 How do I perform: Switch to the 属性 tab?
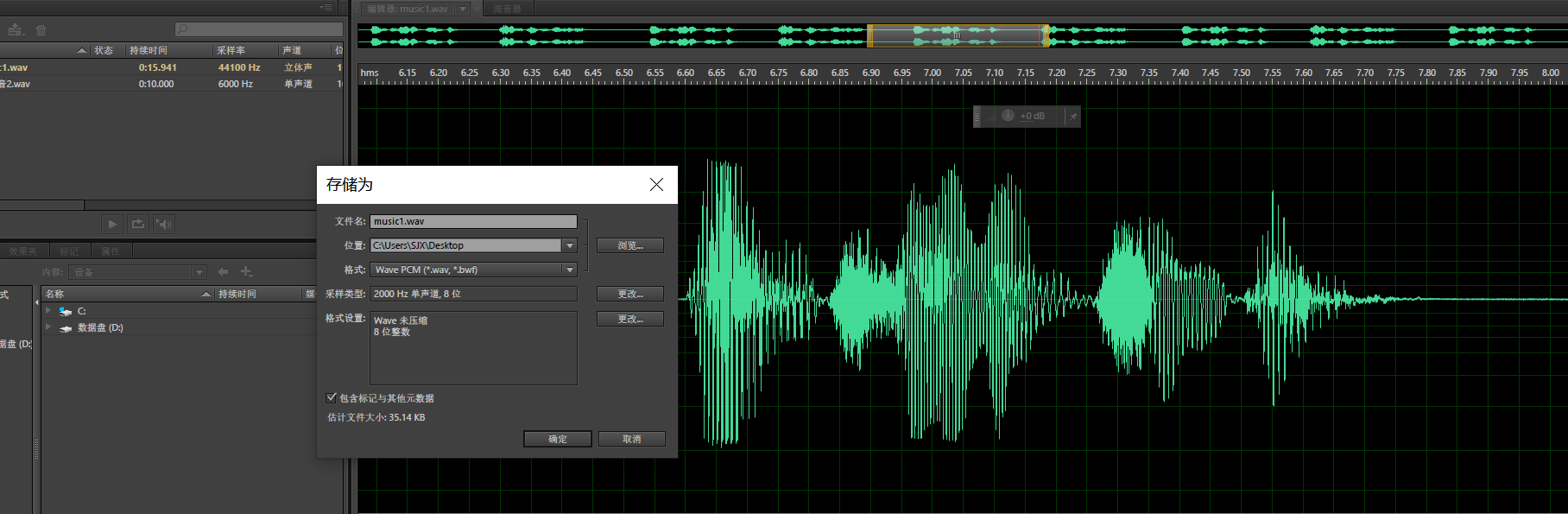coord(111,251)
